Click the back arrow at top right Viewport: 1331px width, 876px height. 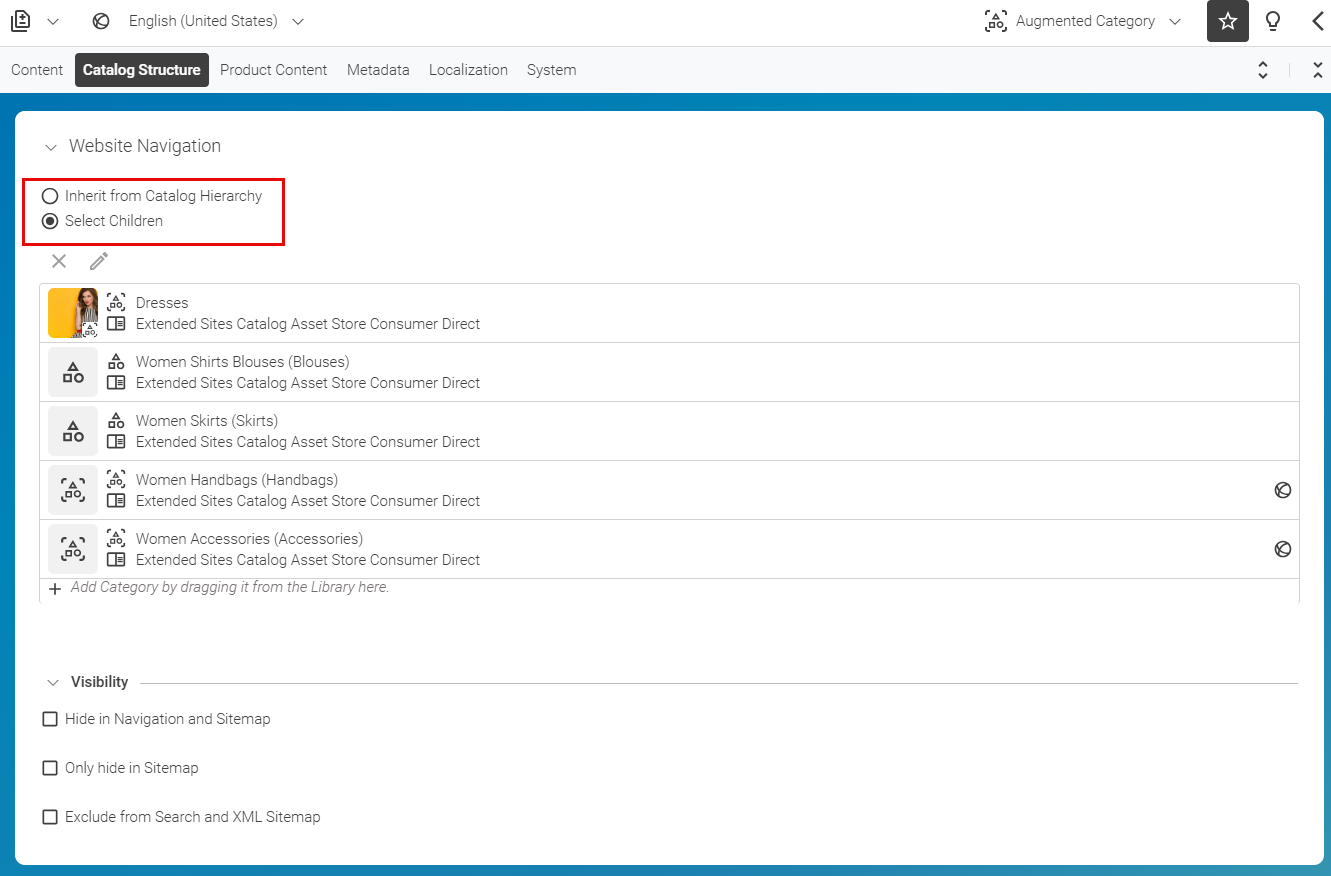click(x=1317, y=20)
